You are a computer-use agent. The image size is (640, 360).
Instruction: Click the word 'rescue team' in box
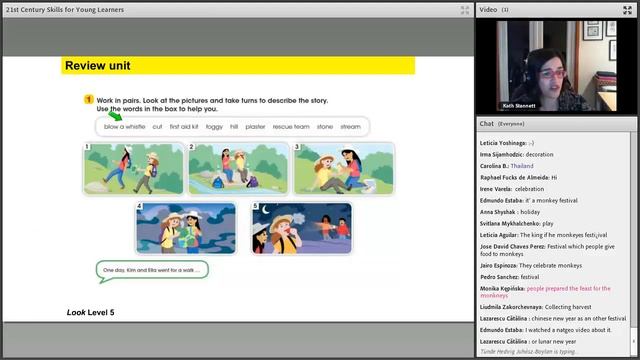pyautogui.click(x=291, y=127)
